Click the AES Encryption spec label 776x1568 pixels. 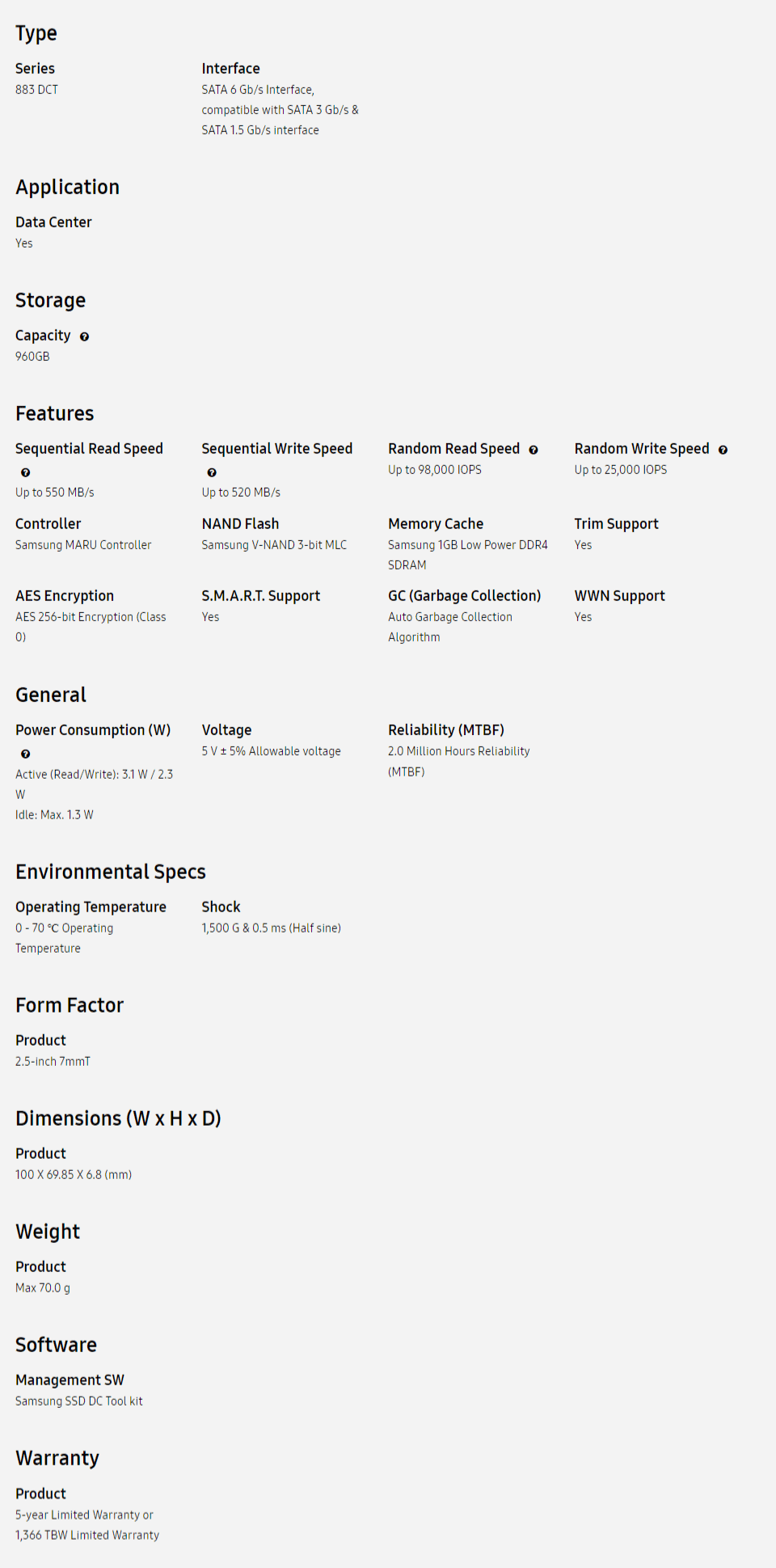pos(65,595)
